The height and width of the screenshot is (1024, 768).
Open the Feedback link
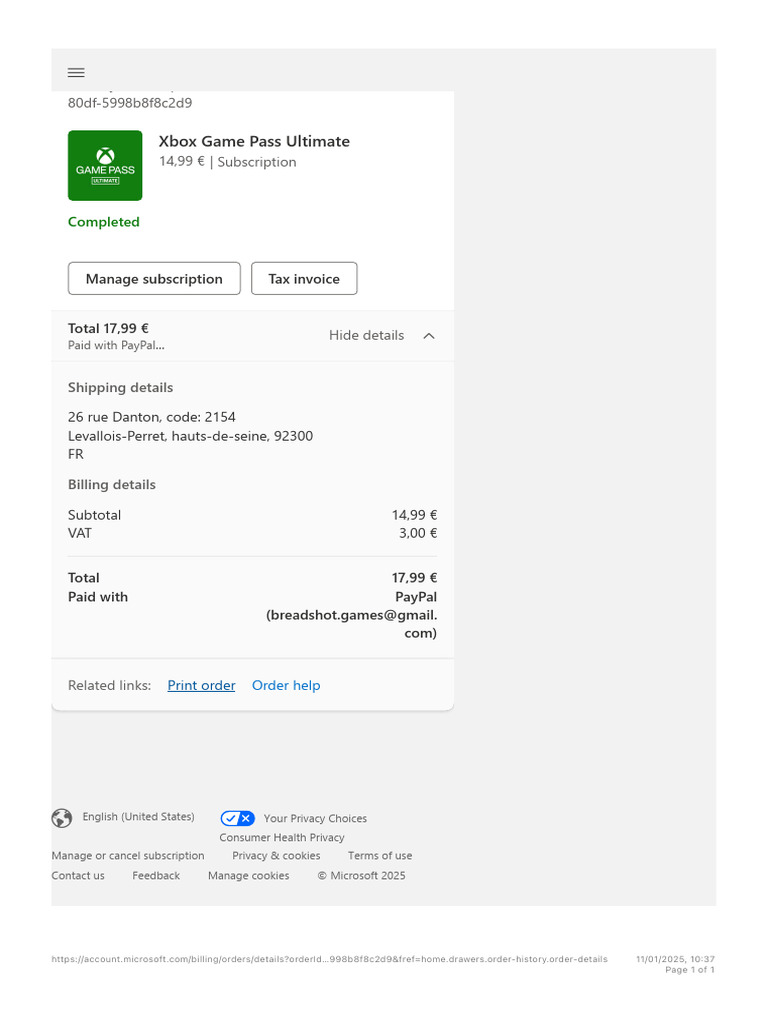tap(156, 876)
